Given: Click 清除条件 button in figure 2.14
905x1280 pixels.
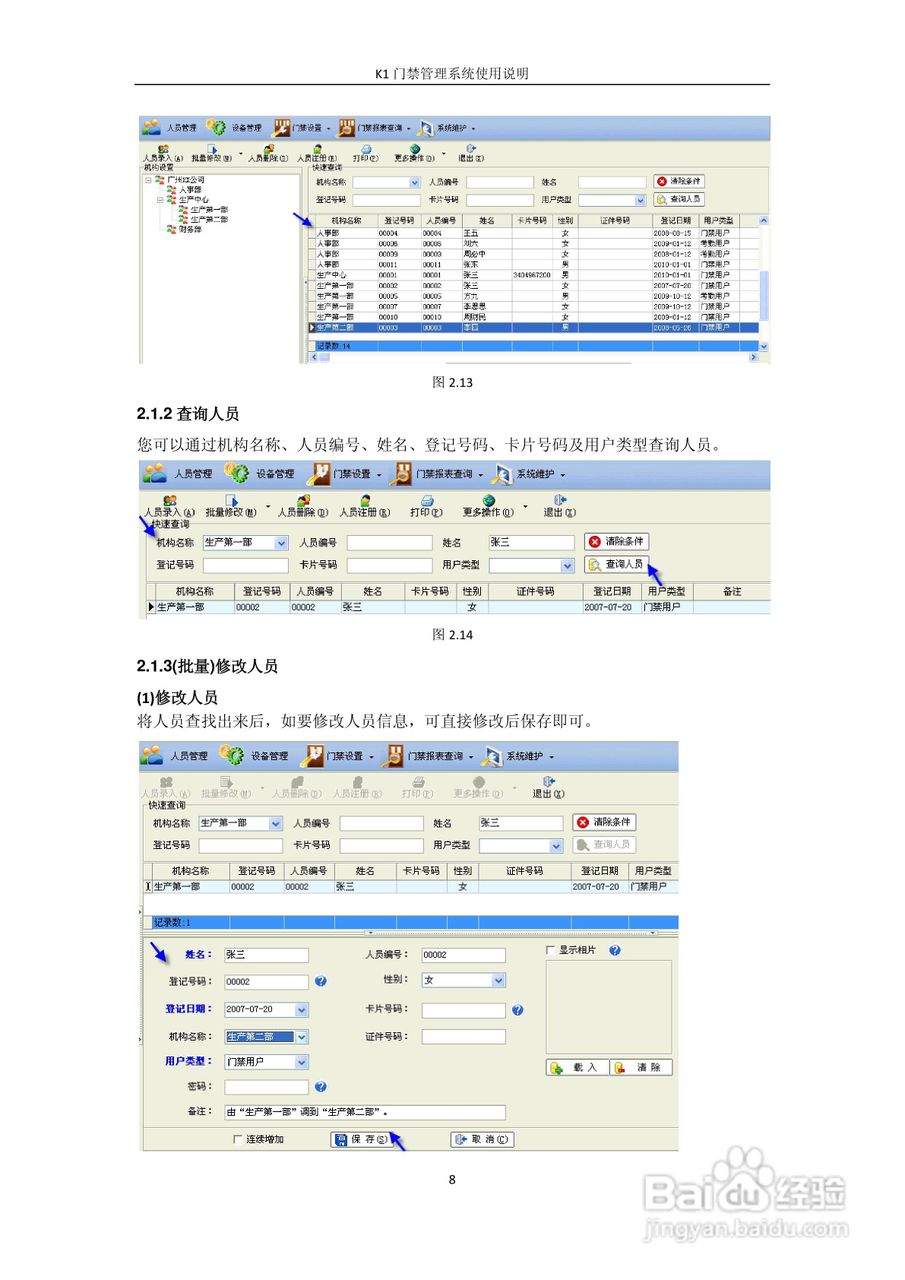Looking at the screenshot, I should pos(617,542).
